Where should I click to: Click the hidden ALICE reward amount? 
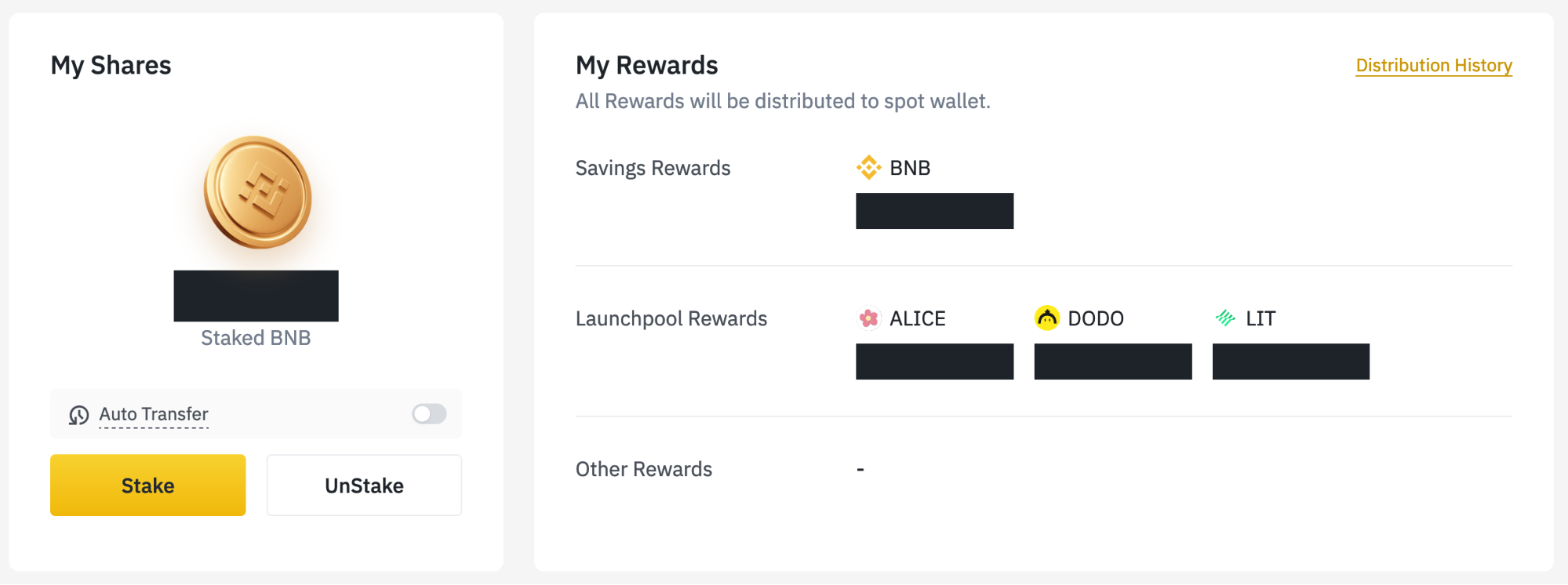934,362
